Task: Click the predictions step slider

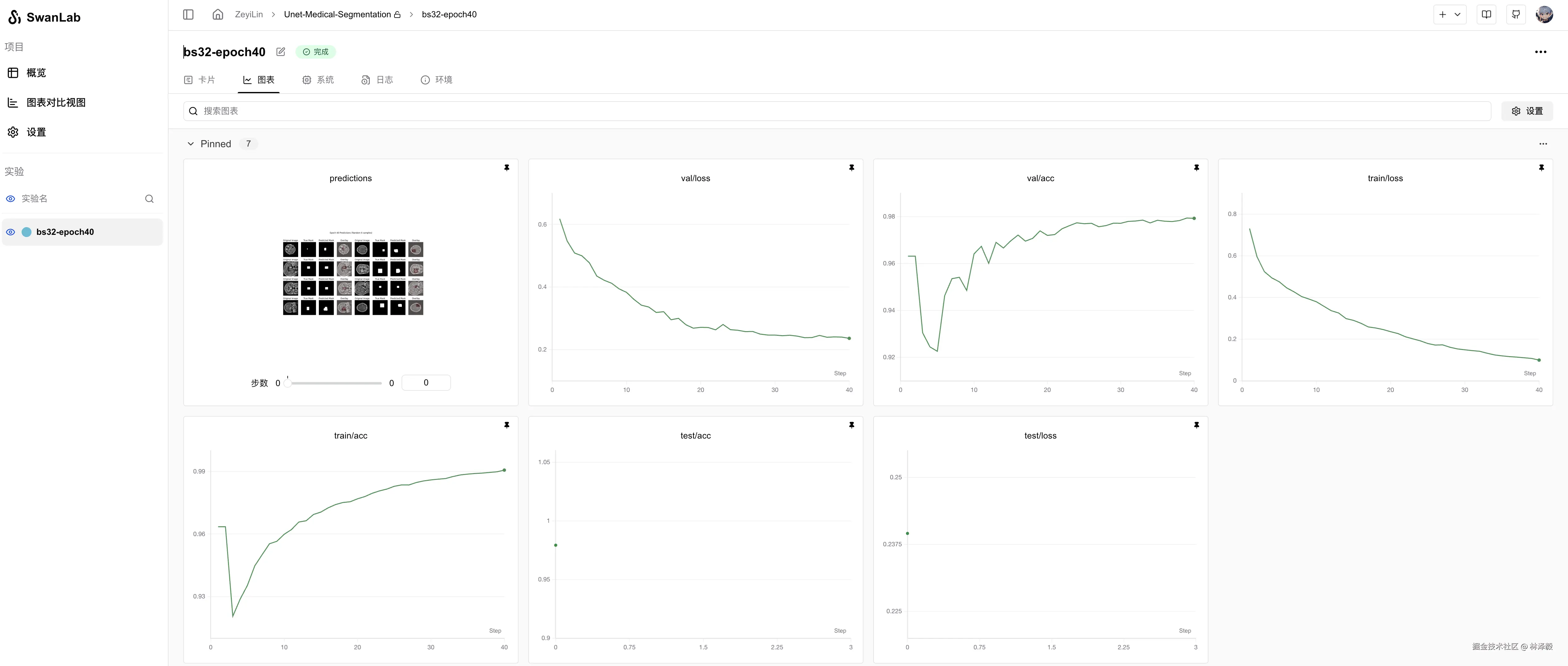Action: [x=334, y=383]
